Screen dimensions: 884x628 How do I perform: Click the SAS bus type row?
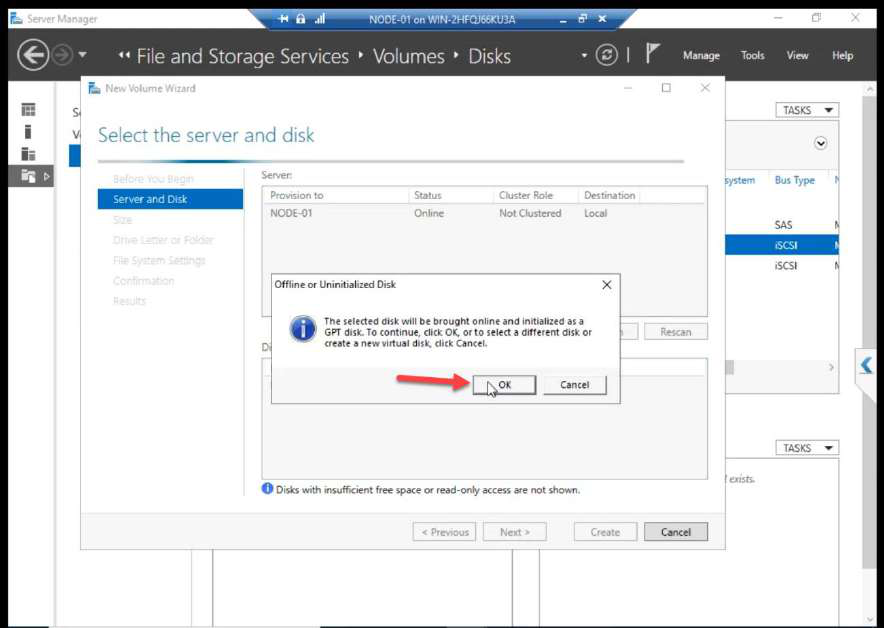pos(783,225)
